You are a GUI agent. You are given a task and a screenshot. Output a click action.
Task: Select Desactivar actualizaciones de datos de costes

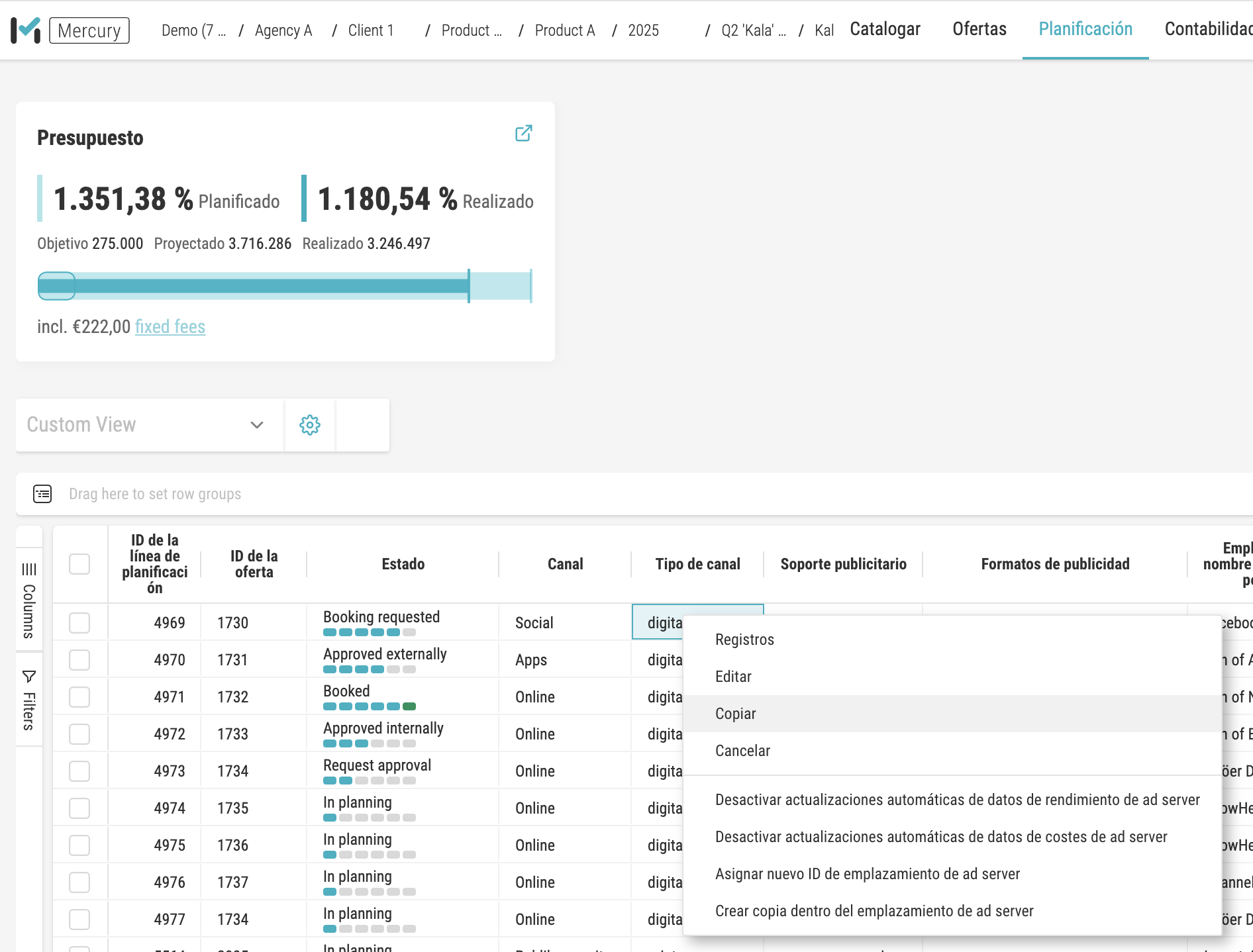tap(952, 837)
